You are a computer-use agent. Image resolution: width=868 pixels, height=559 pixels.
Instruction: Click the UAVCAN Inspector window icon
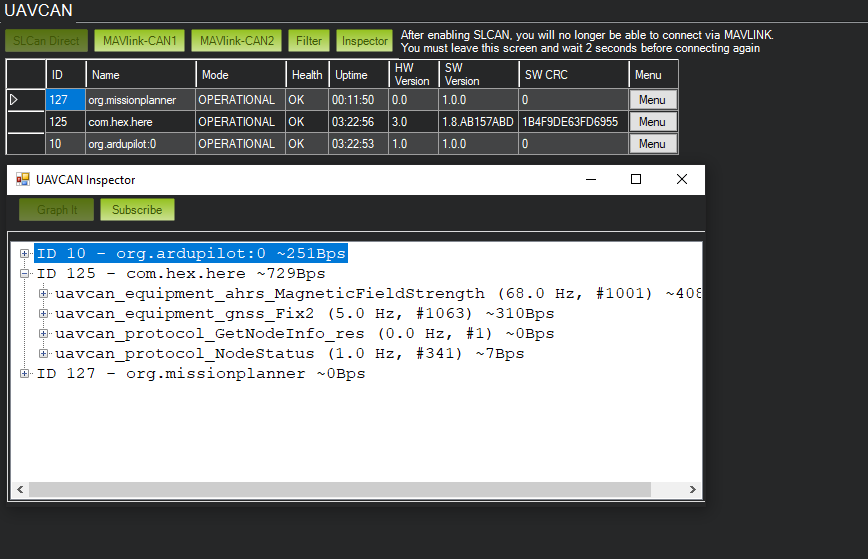[22, 180]
